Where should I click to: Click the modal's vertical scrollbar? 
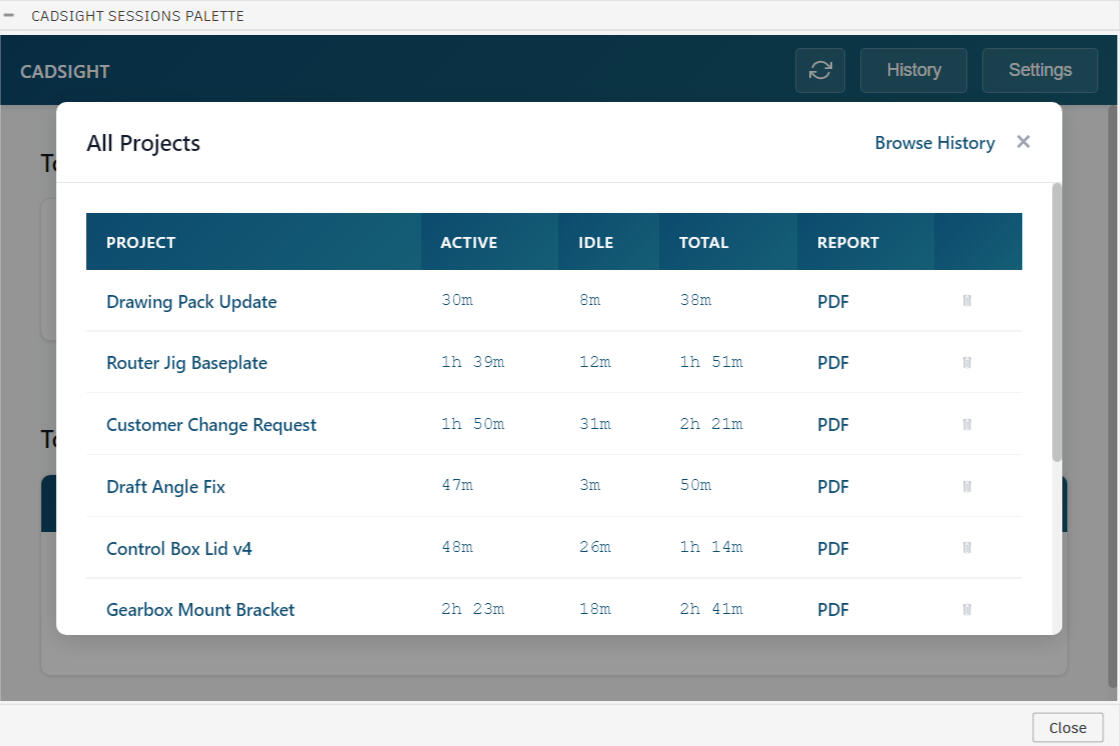coord(1057,322)
